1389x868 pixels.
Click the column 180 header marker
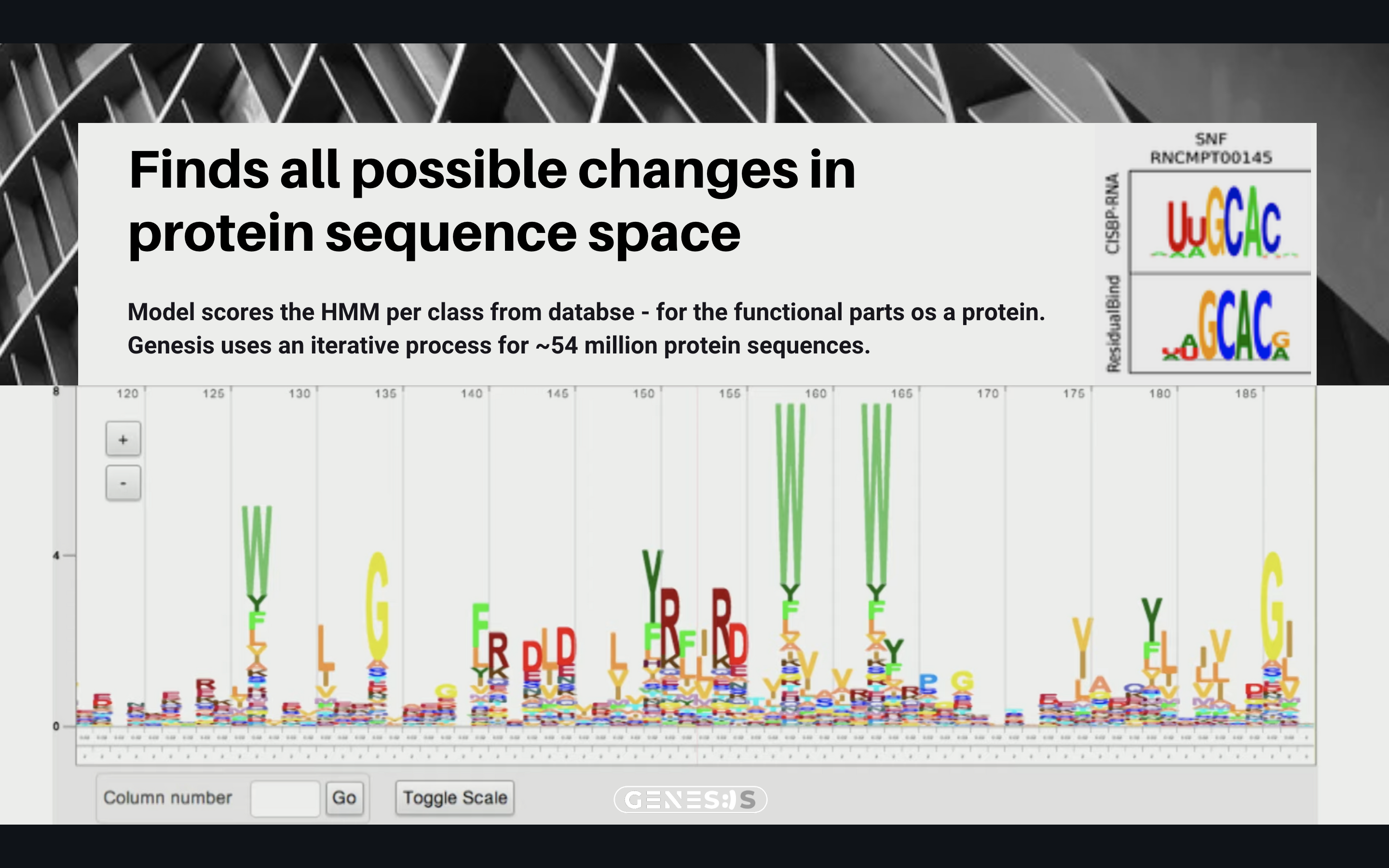coord(1159,394)
